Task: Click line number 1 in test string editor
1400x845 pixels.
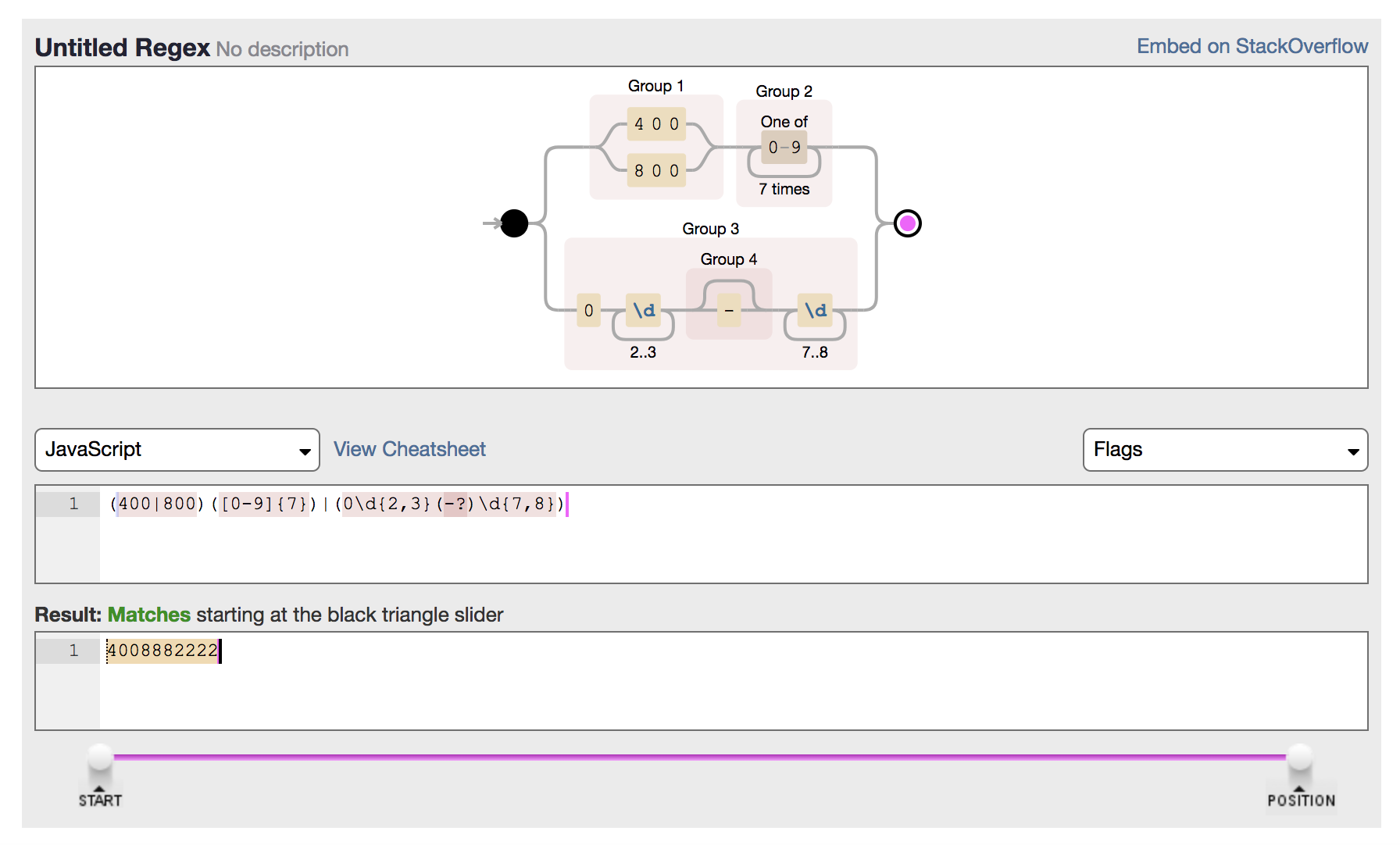Action: (73, 651)
